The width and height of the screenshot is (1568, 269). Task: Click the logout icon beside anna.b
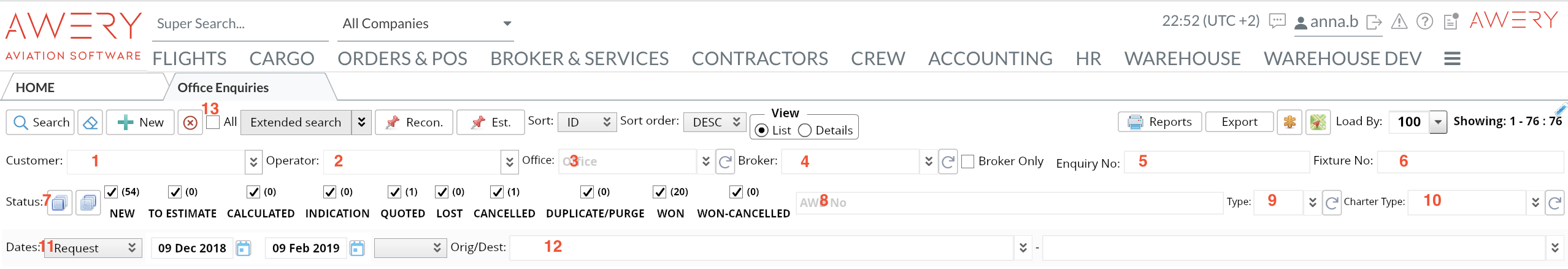coord(1374,23)
